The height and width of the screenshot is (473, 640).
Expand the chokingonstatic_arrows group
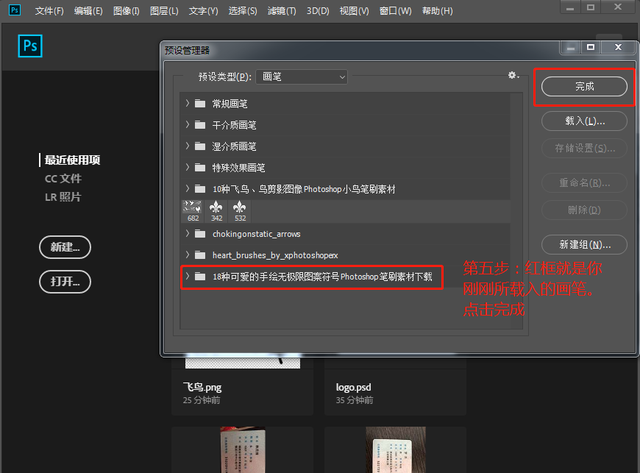coord(187,233)
